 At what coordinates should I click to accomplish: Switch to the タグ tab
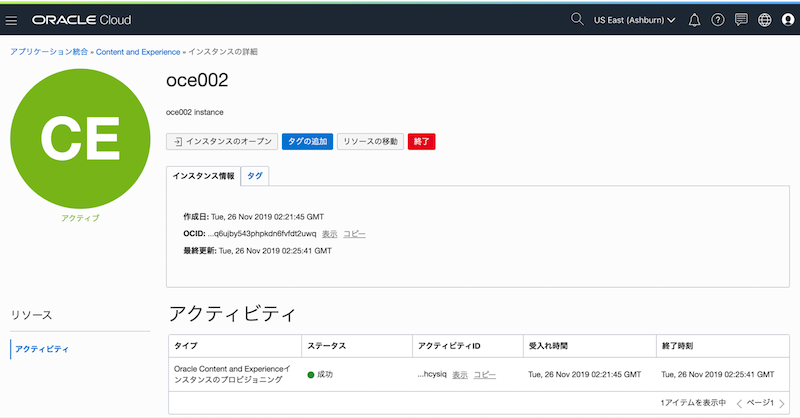255,175
